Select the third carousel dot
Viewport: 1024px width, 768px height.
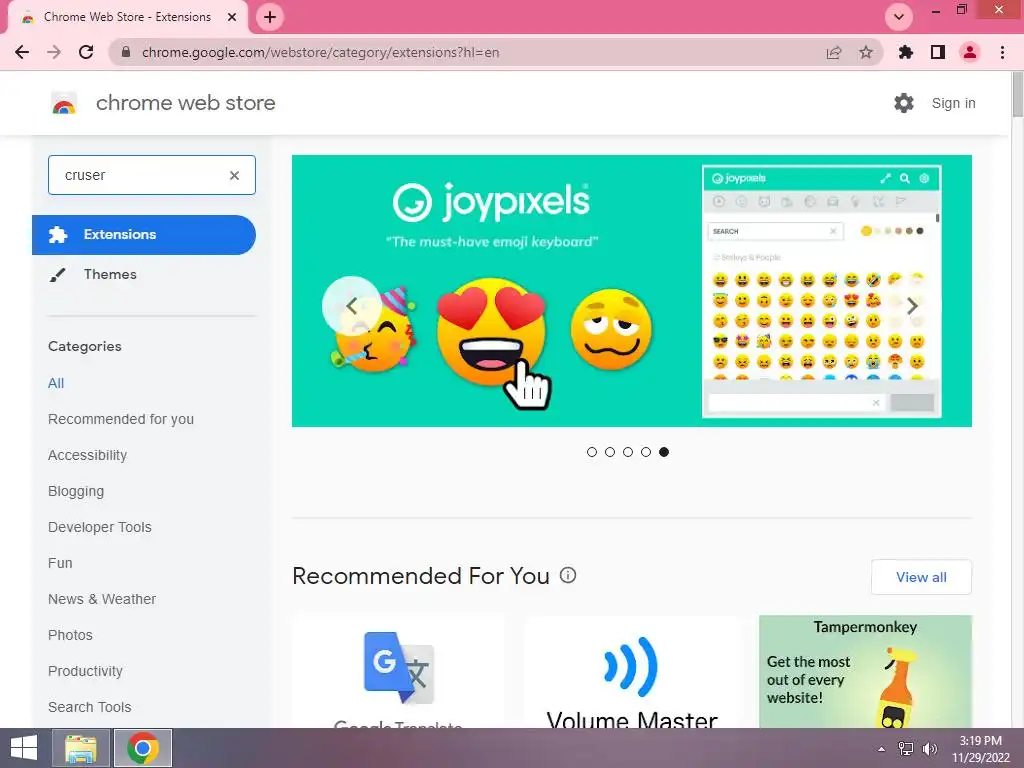[628, 452]
